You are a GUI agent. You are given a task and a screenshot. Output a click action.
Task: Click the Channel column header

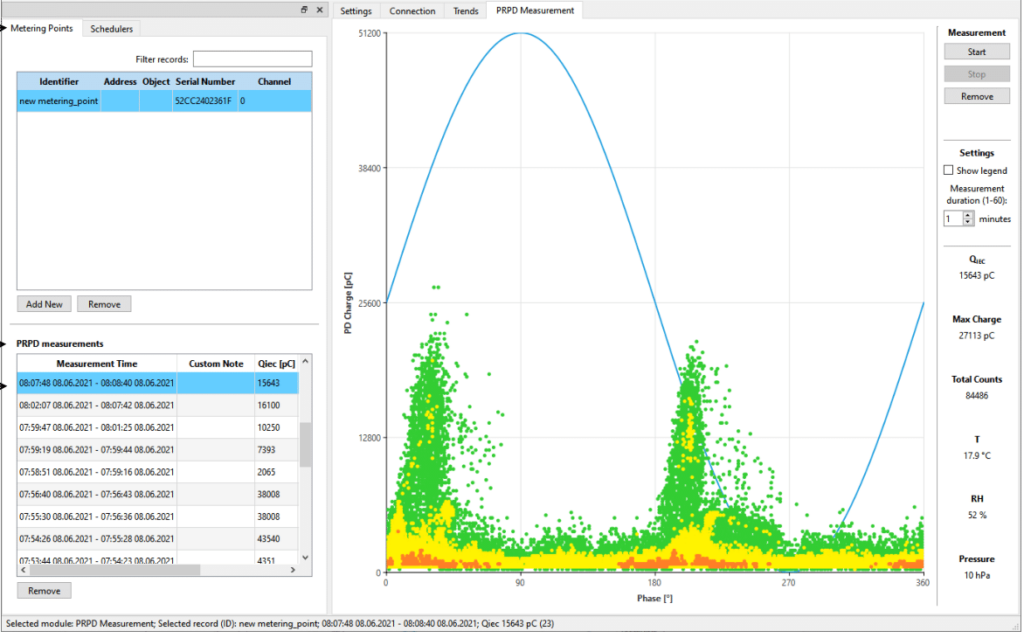pos(274,82)
